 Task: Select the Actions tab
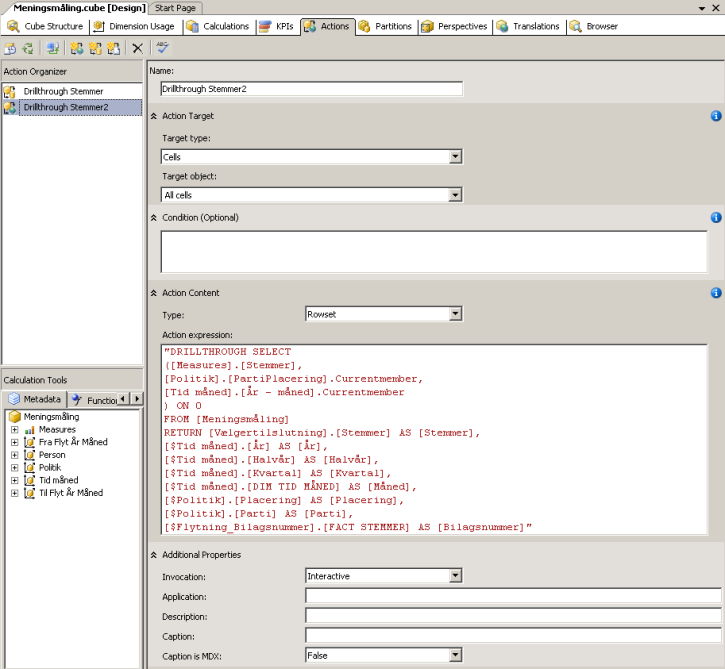[x=327, y=26]
